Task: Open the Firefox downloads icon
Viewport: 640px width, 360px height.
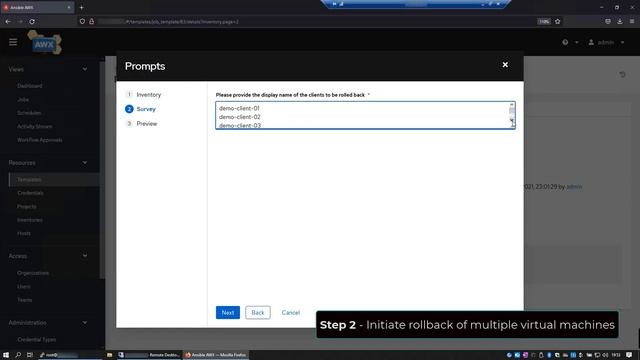Action: [620, 22]
